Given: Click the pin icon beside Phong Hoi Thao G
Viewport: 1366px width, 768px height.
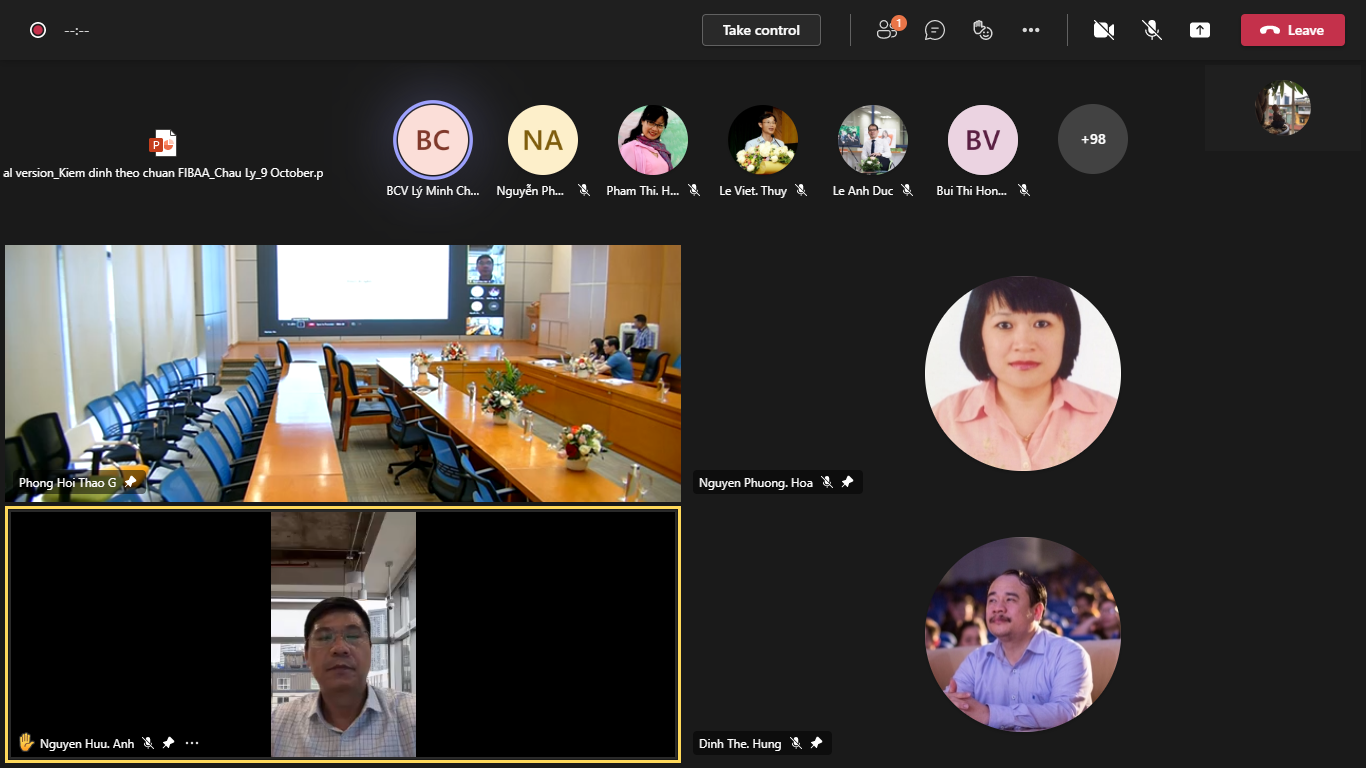Looking at the screenshot, I should tap(130, 482).
